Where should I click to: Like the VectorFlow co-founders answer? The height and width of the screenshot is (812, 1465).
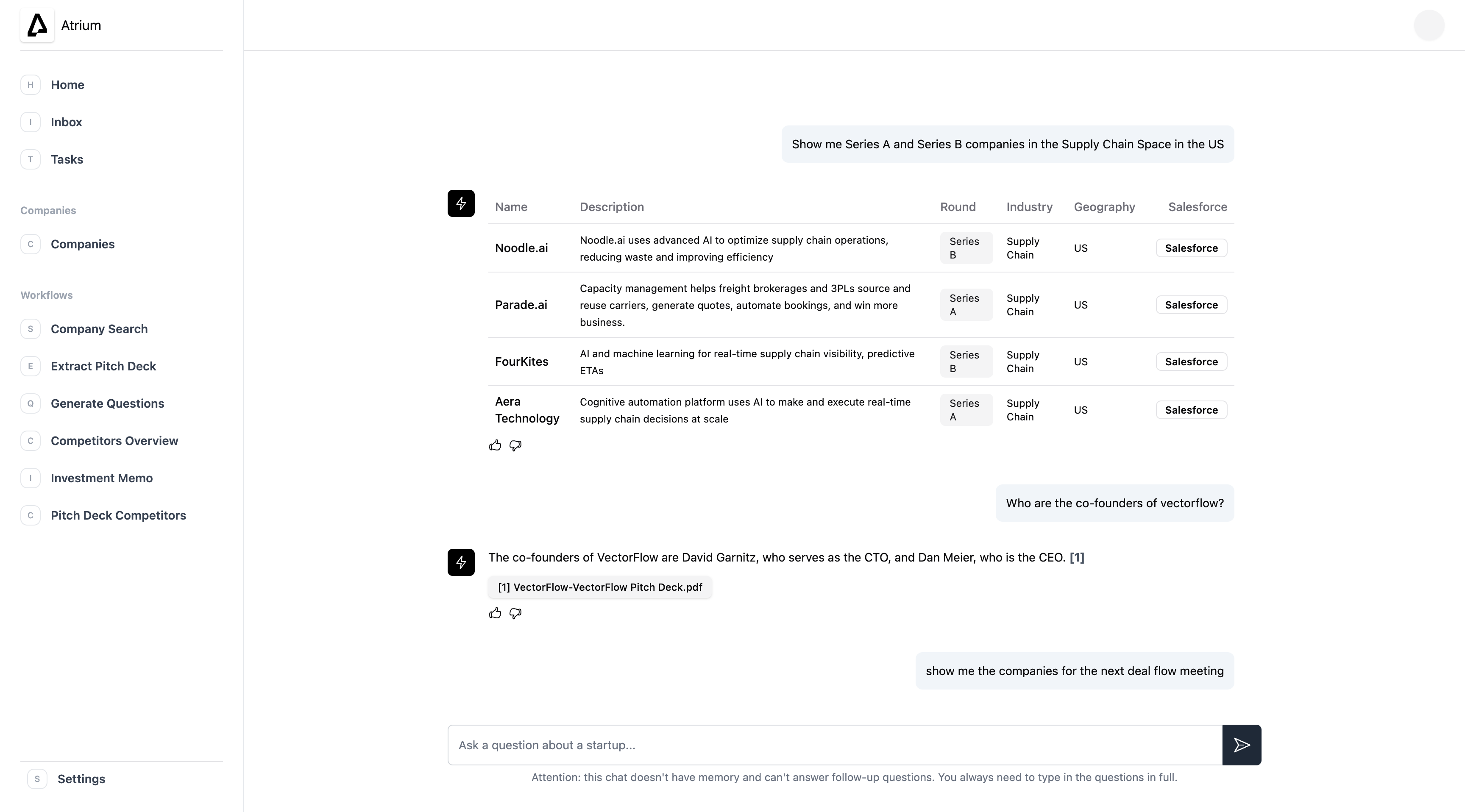[x=495, y=613]
